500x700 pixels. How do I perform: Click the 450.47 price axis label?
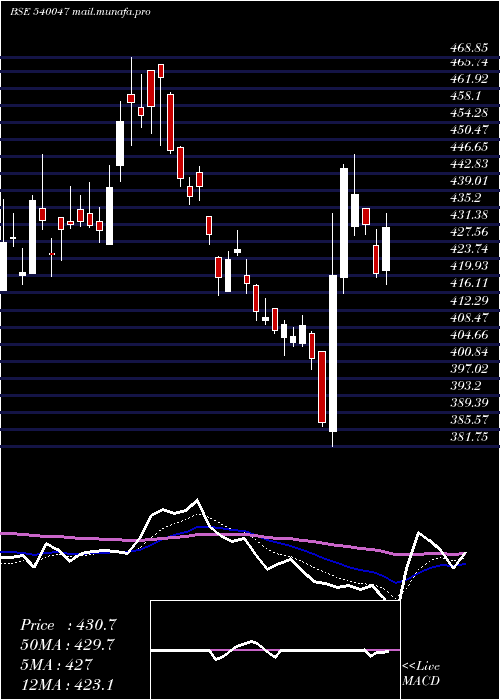tap(469, 130)
